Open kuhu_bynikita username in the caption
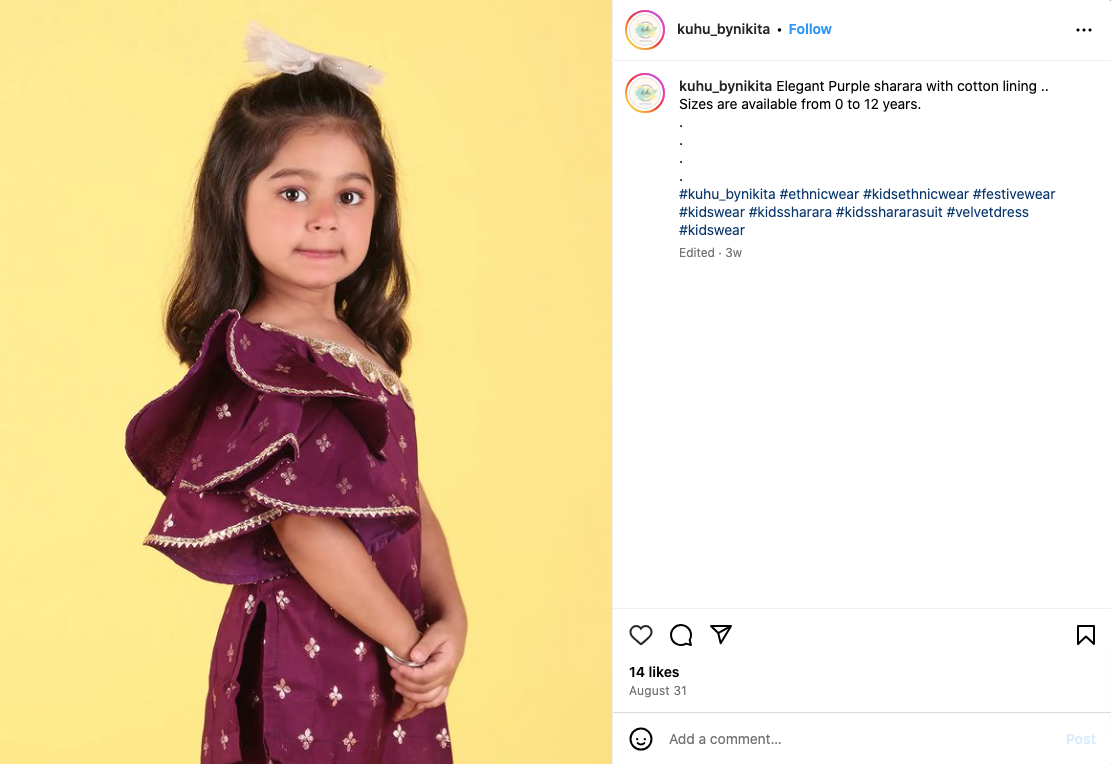1111x764 pixels. (x=726, y=86)
